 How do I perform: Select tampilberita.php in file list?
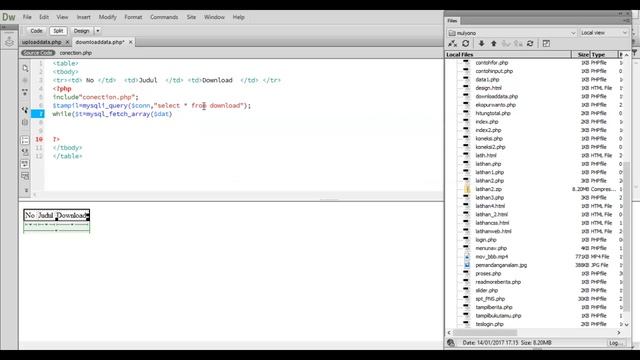(x=494, y=307)
